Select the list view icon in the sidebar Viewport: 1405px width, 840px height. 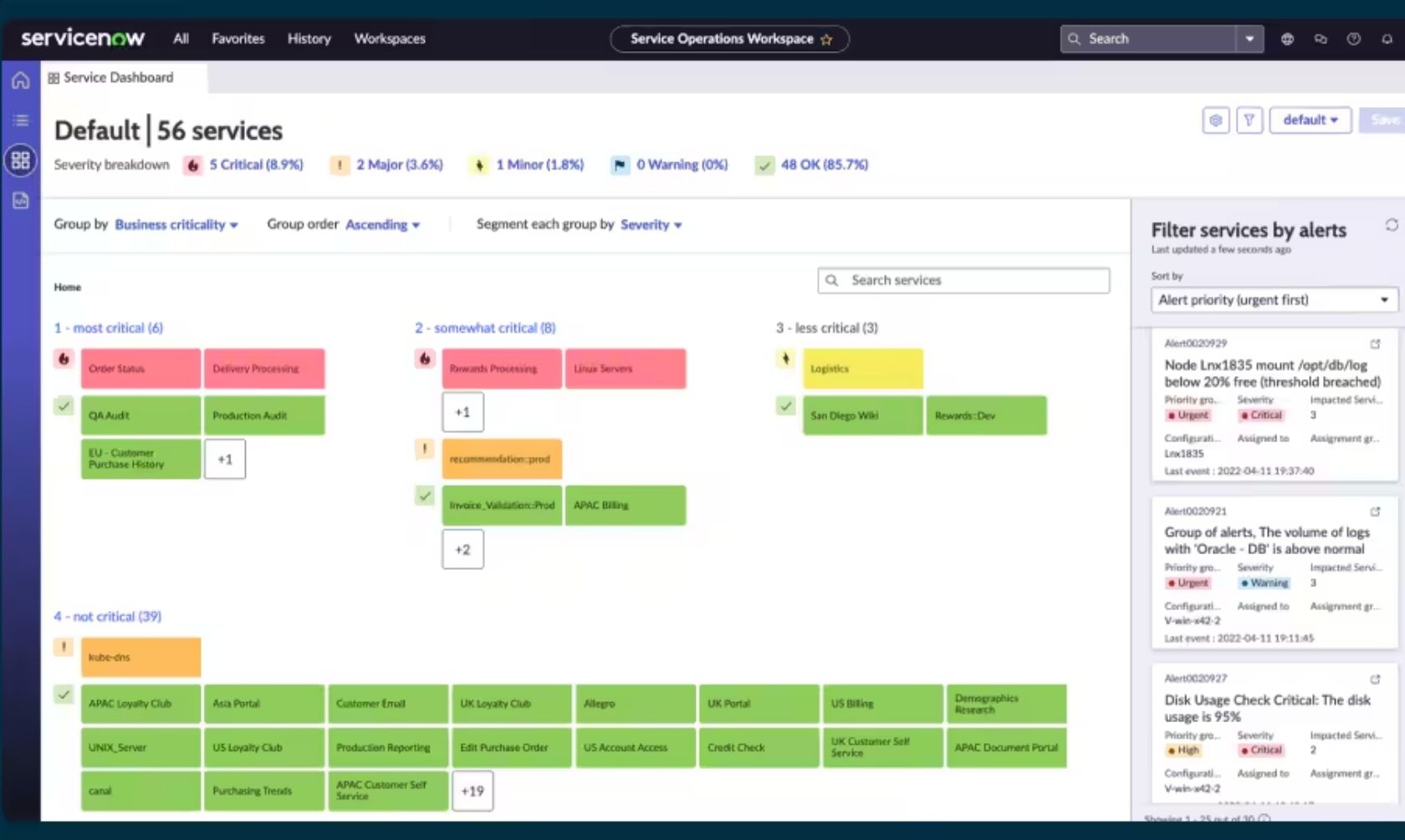[x=20, y=120]
